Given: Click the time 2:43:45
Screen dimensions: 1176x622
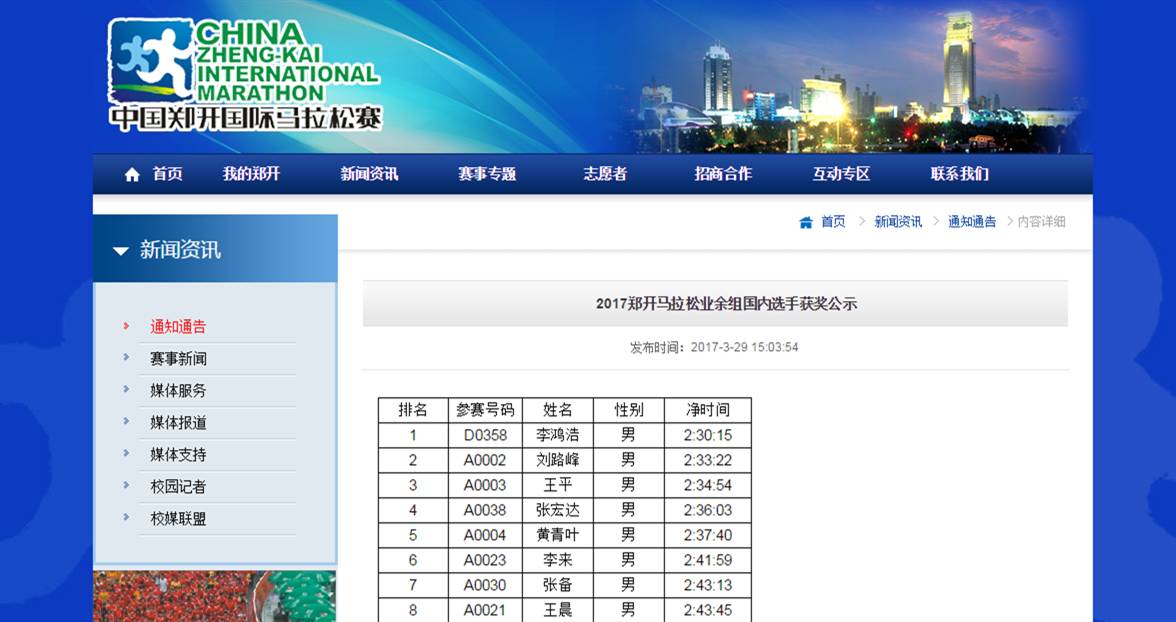Looking at the screenshot, I should (708, 610).
